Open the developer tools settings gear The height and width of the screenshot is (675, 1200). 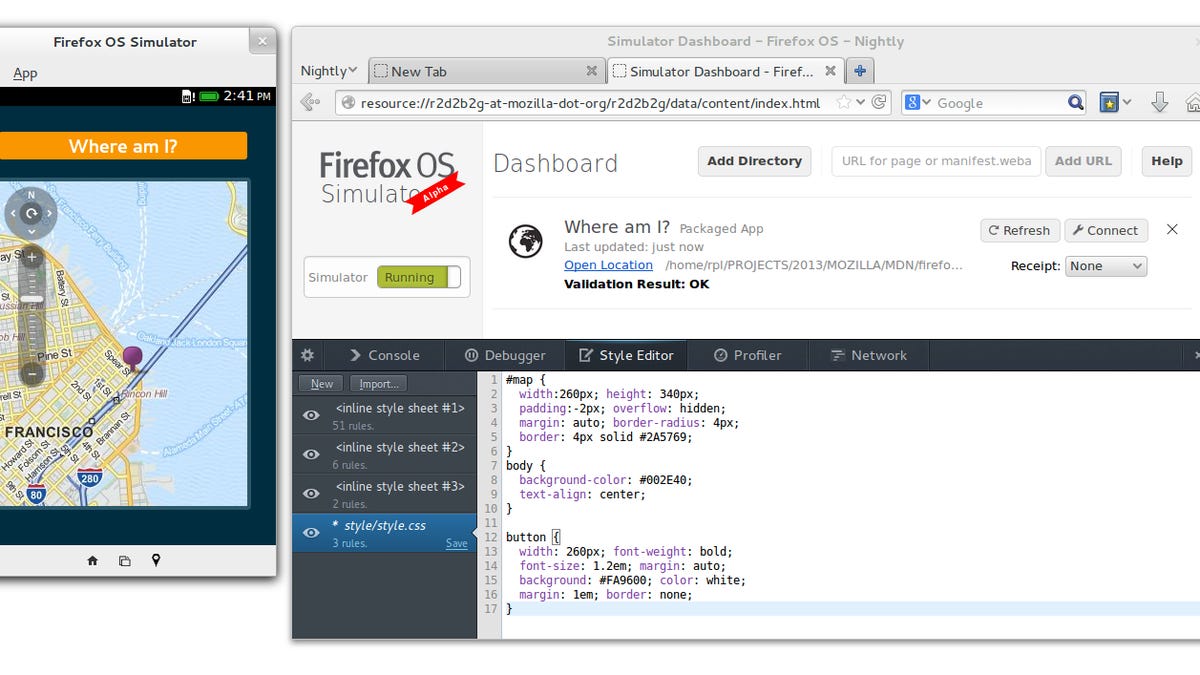click(307, 355)
